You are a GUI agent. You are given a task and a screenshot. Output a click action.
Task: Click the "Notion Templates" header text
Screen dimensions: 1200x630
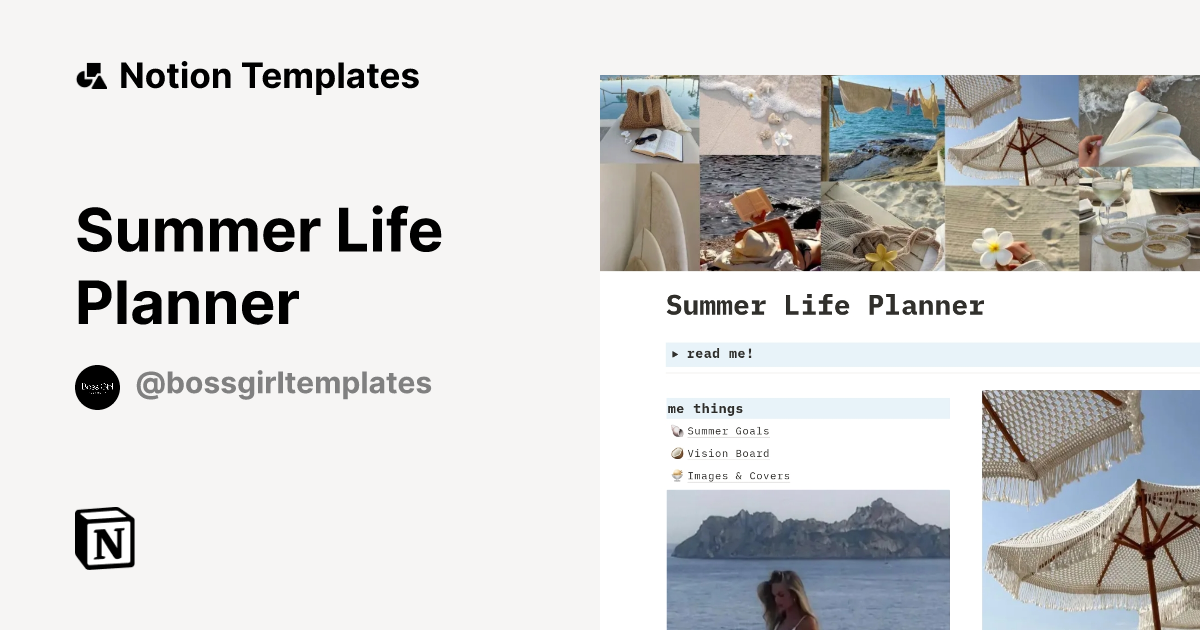269,76
